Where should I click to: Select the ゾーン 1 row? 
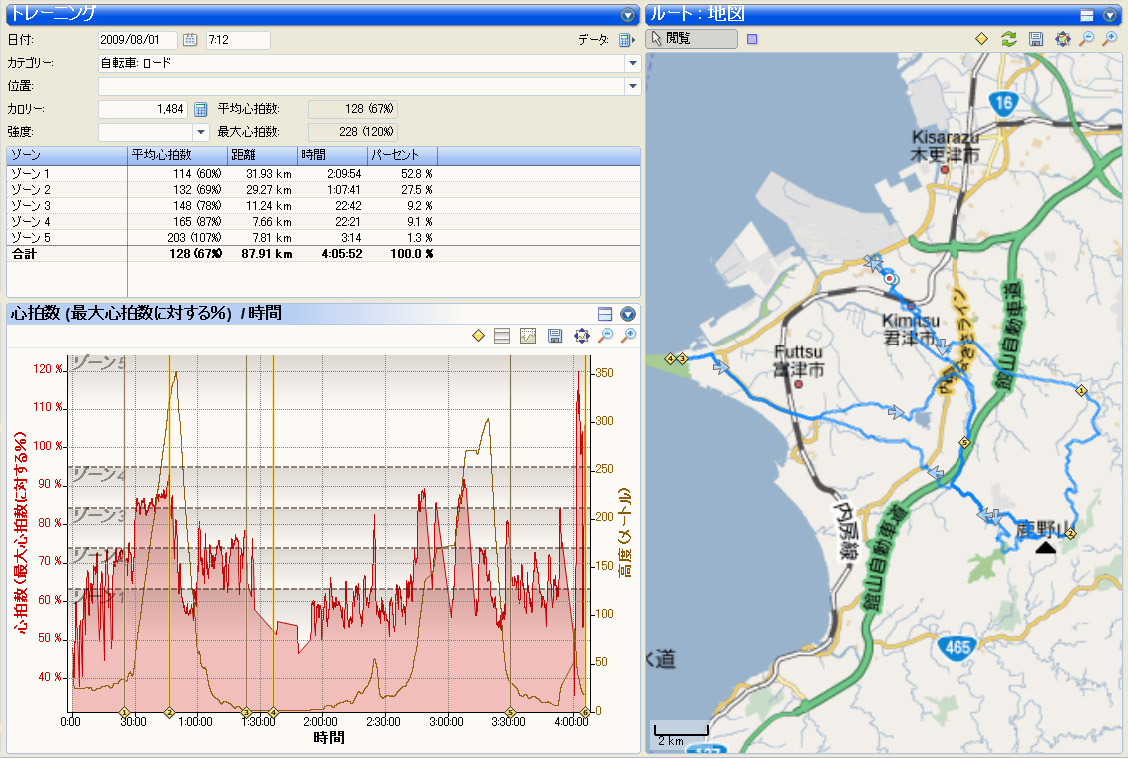coord(323,174)
